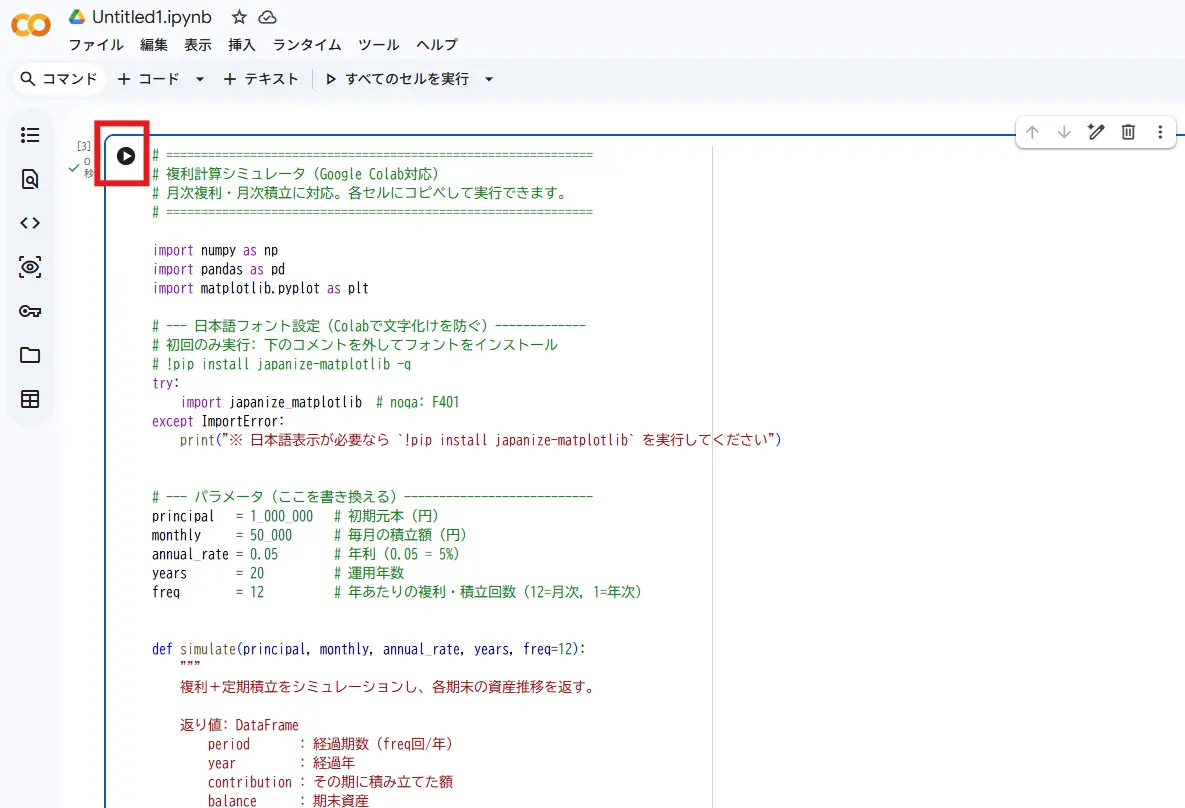Open the 編集 menu

[154, 45]
